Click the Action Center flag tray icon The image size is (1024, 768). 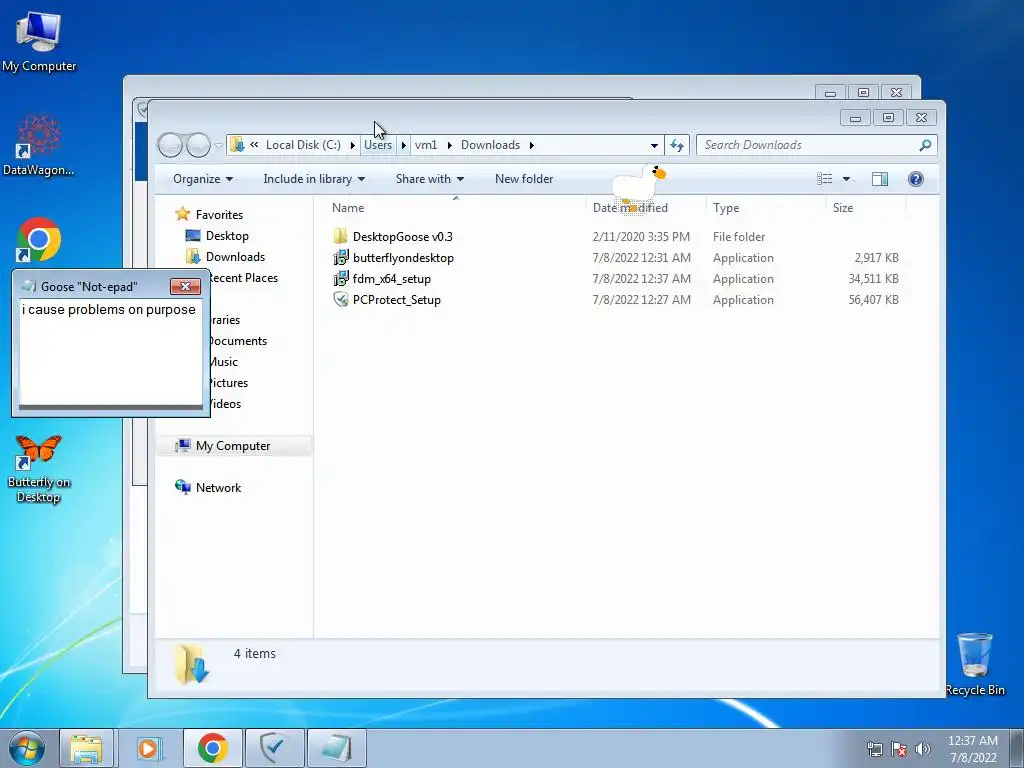coord(899,749)
